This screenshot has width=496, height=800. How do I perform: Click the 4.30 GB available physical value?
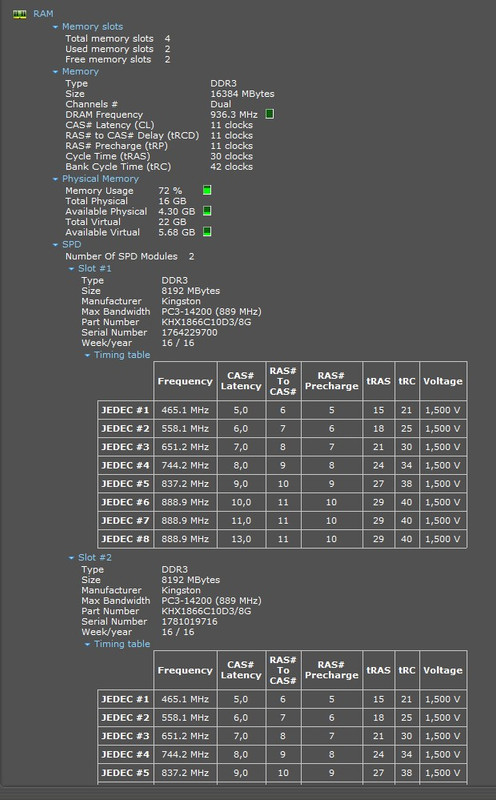pos(177,212)
